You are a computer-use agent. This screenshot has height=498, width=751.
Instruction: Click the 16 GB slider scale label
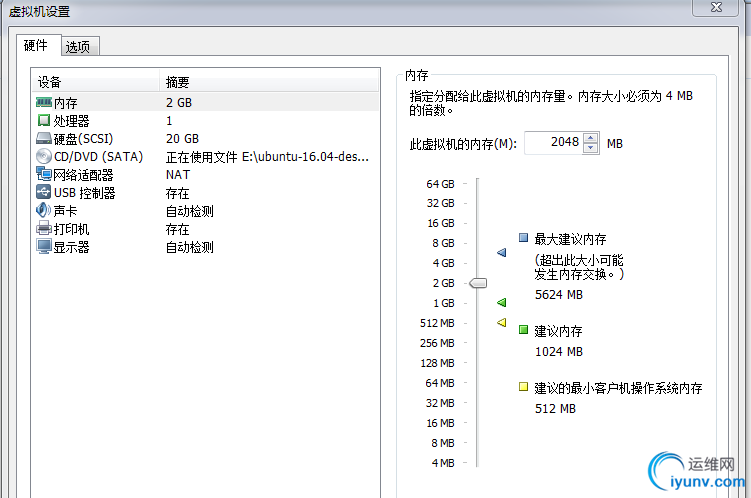440,223
